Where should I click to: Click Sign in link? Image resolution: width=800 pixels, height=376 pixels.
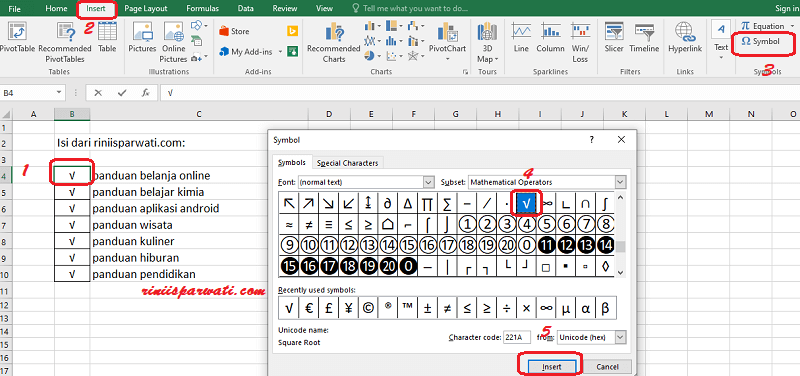click(787, 9)
